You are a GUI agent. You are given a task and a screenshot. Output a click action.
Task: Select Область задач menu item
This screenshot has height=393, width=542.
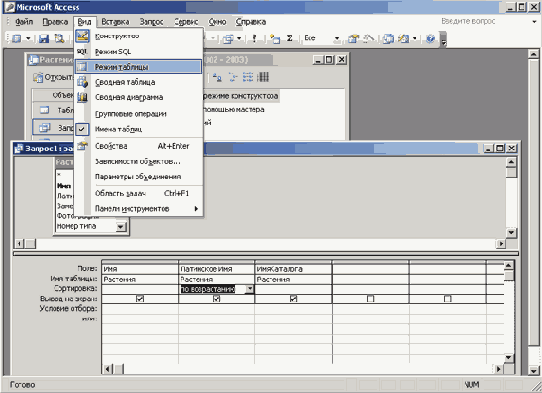point(139,194)
